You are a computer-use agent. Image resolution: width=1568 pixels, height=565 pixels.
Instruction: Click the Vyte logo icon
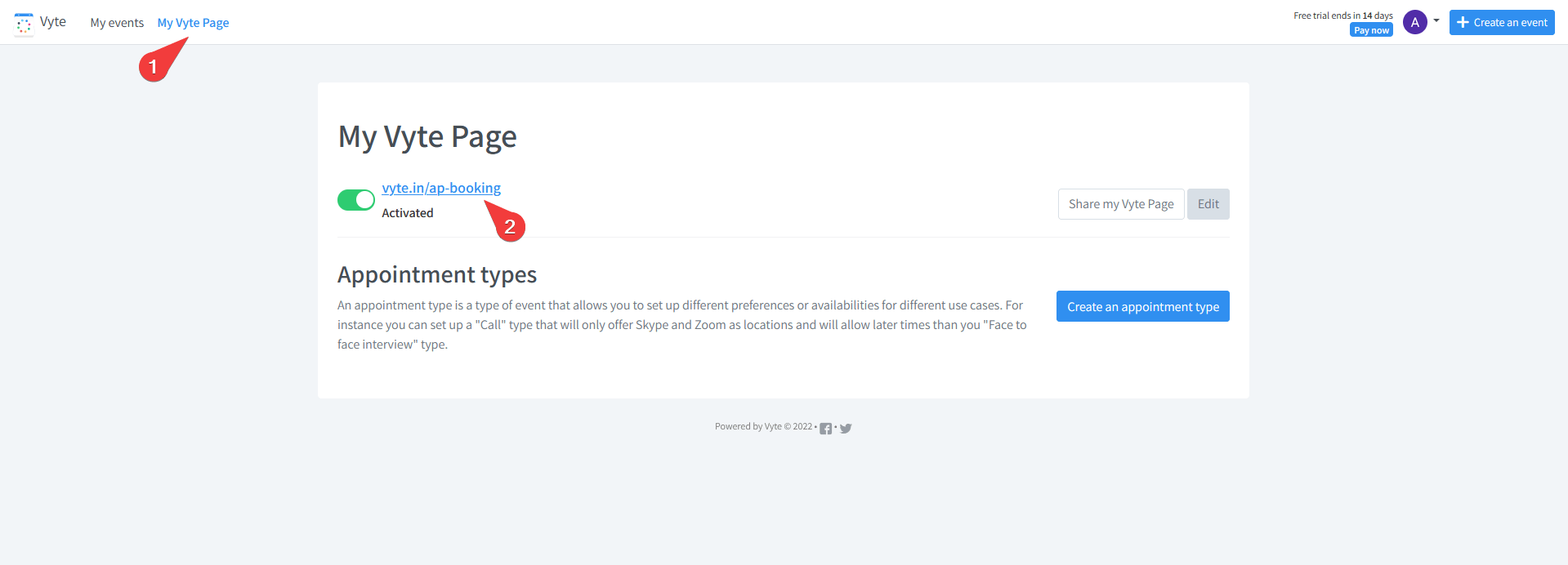pyautogui.click(x=24, y=24)
